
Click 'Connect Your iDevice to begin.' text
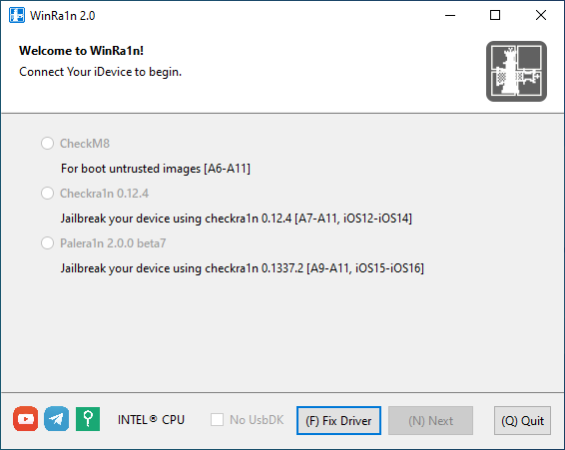pyautogui.click(x=100, y=72)
